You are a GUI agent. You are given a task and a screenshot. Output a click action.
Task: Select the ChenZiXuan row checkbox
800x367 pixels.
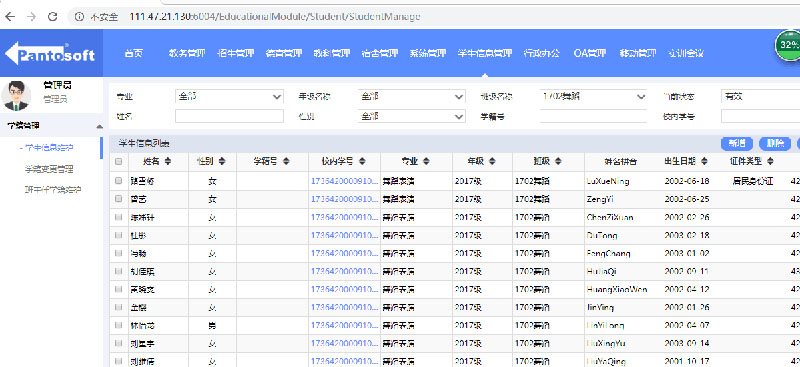point(118,217)
